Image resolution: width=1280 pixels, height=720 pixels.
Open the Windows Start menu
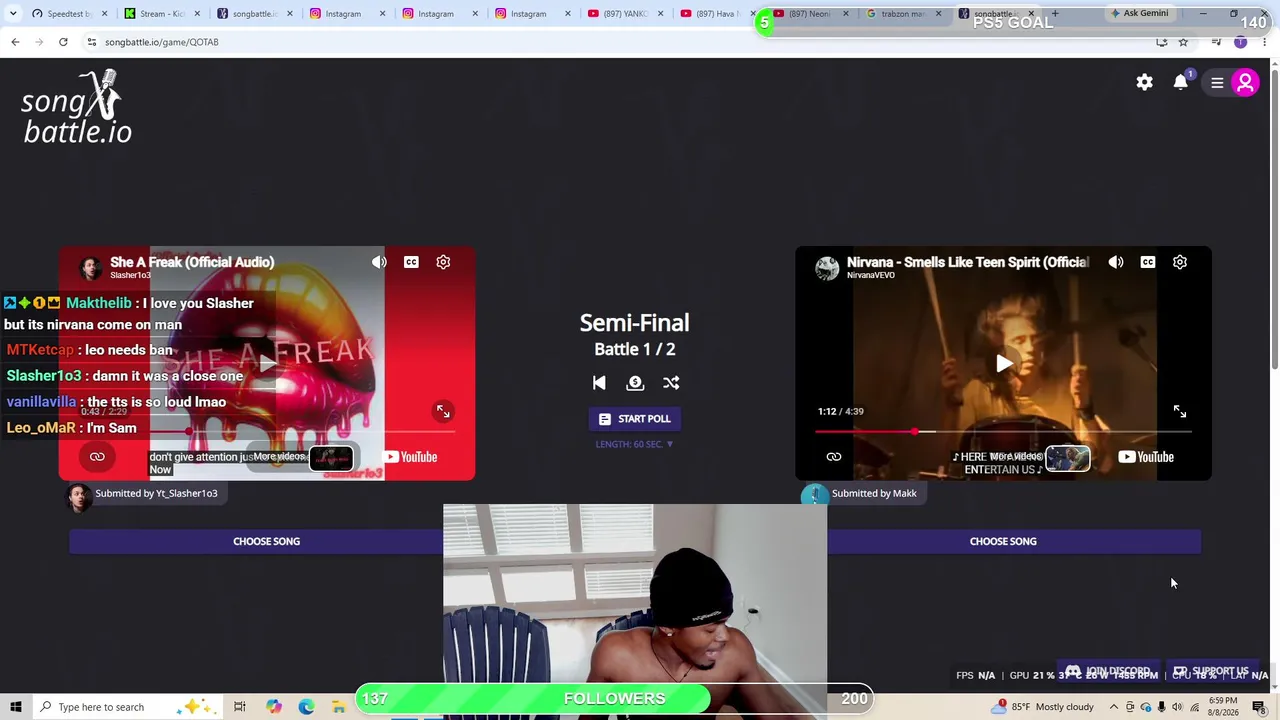click(x=15, y=707)
